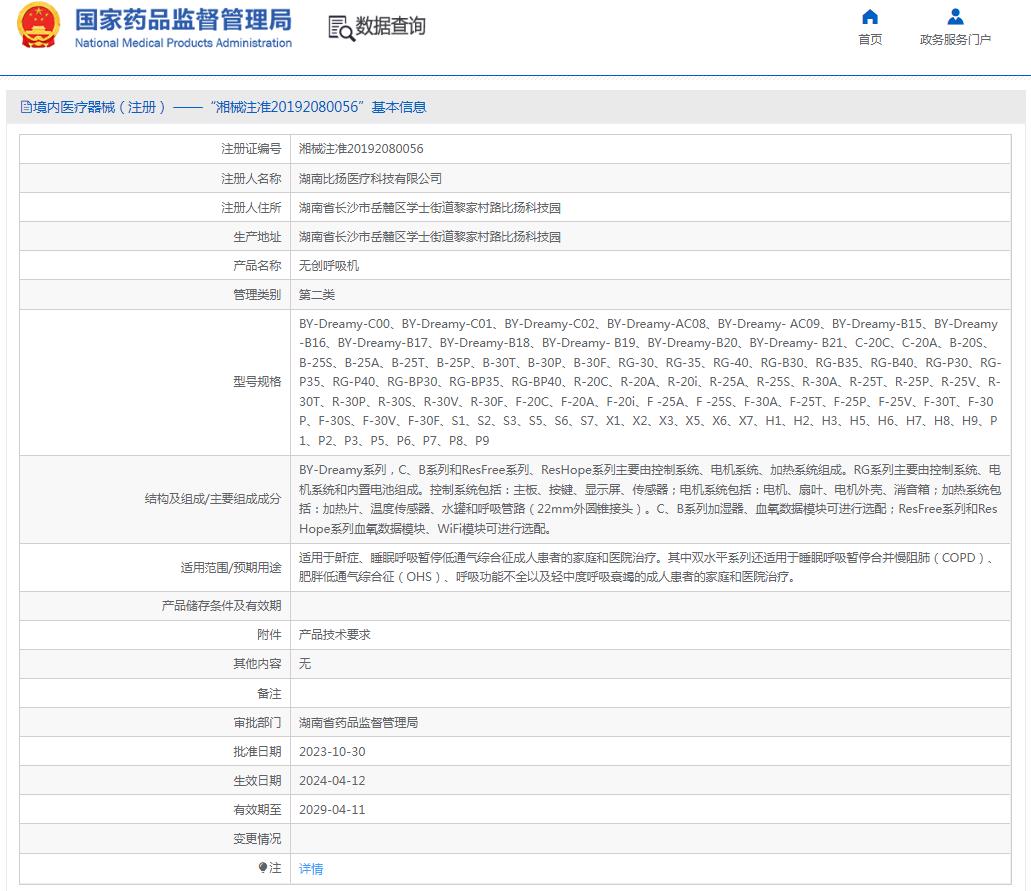
Task: Click the approval date 2023-10-30
Action: [x=332, y=752]
